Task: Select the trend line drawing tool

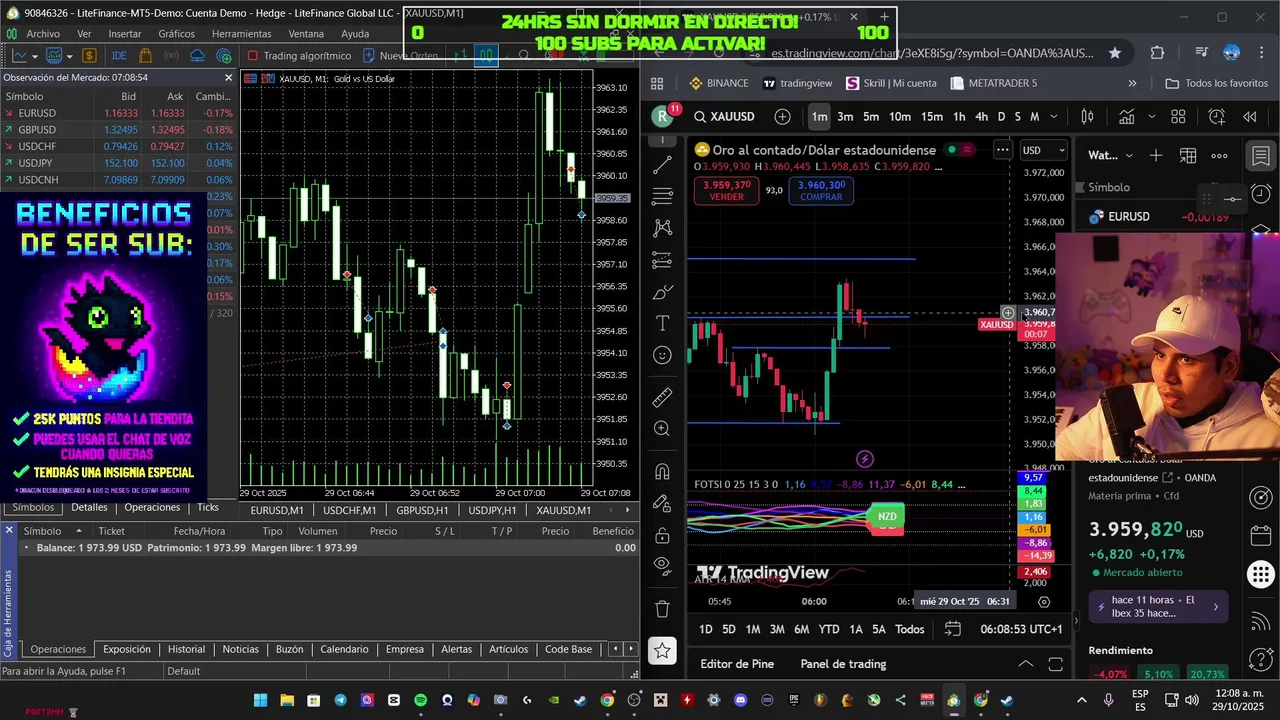Action: (x=662, y=164)
